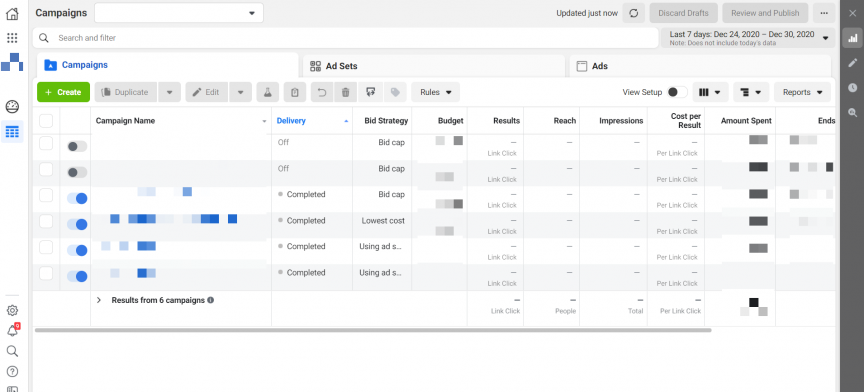Click the Search and filter field
This screenshot has width=864, height=392.
click(345, 38)
